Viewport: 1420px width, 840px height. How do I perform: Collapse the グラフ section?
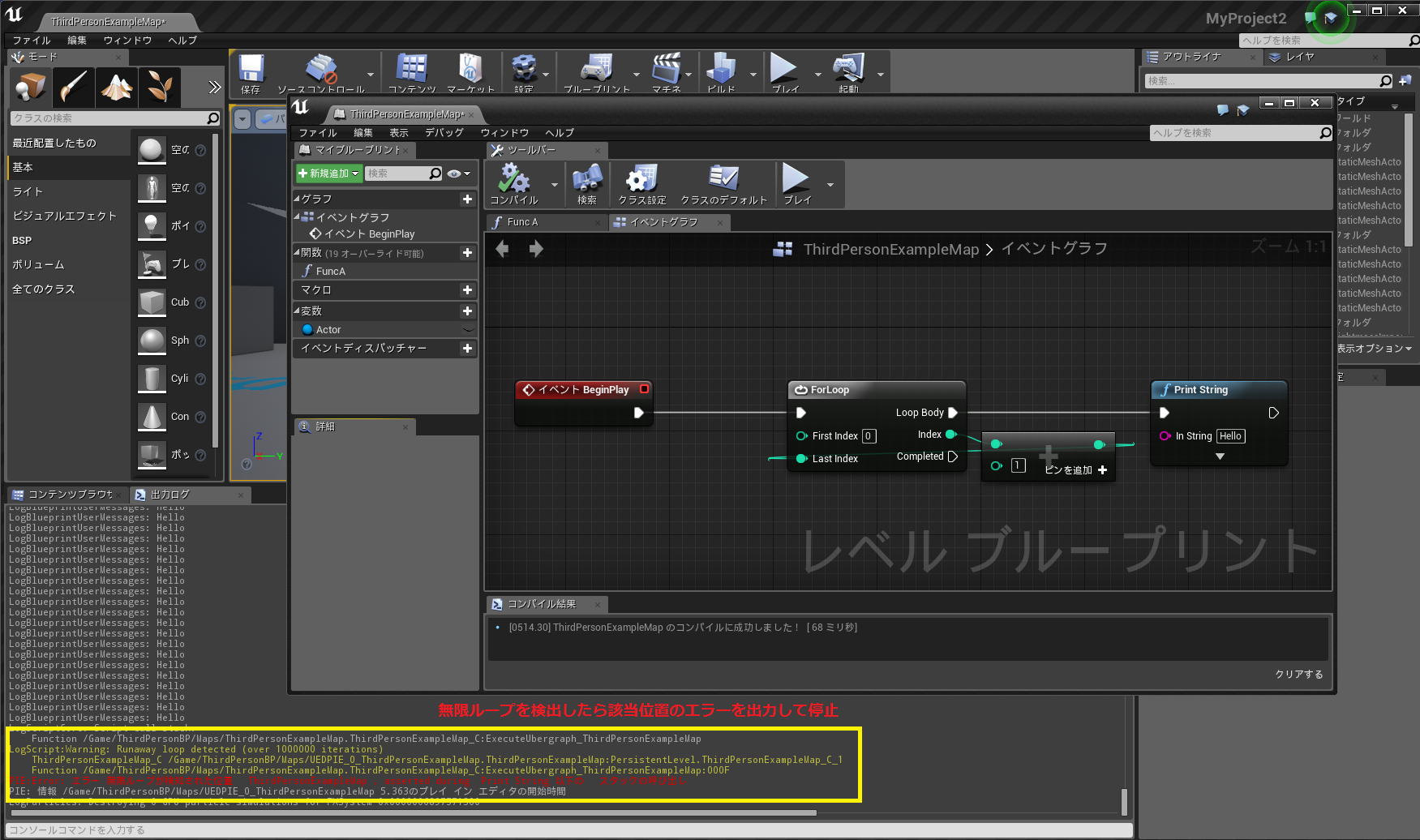click(x=297, y=199)
